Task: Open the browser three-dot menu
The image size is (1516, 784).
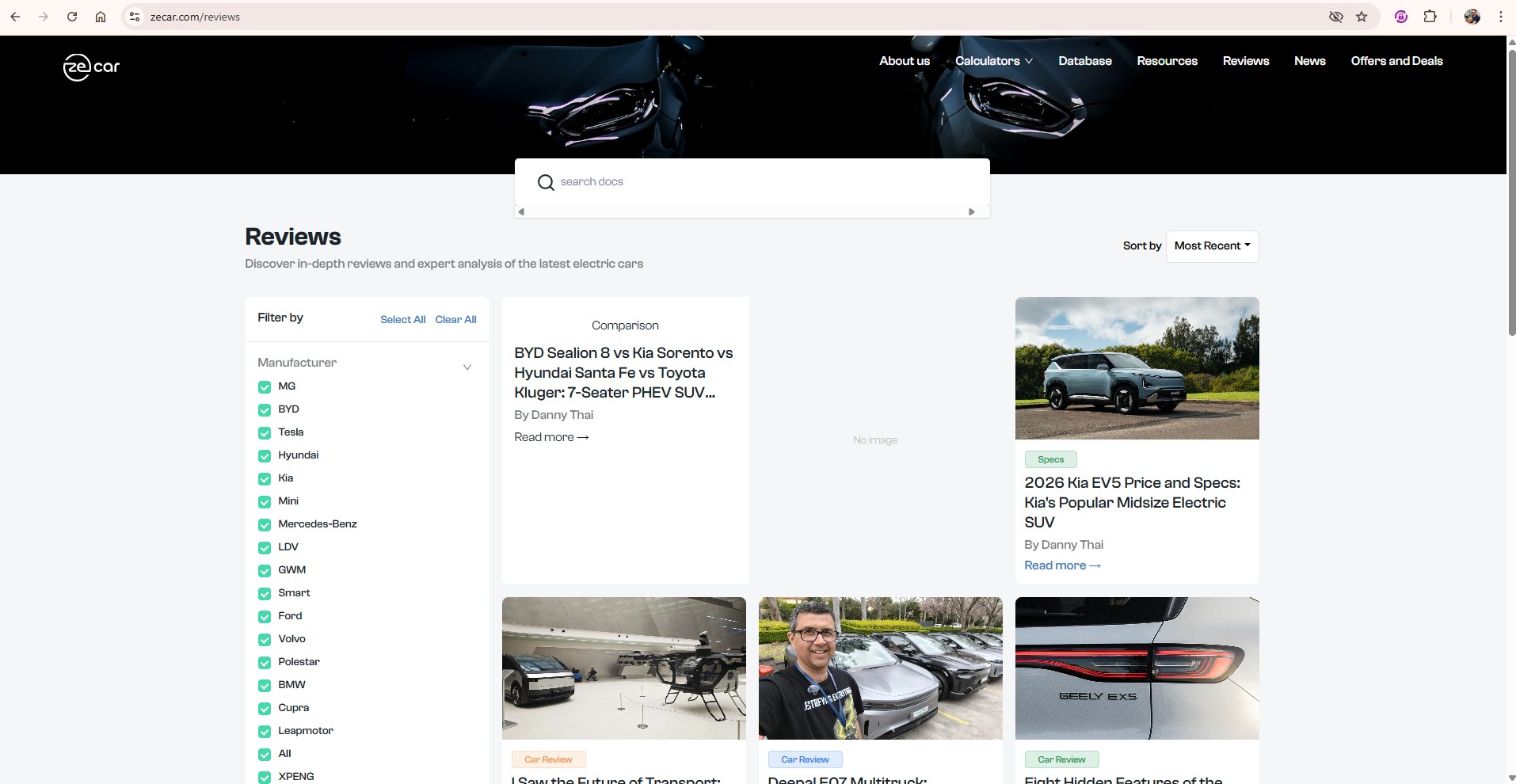Action: 1500,17
